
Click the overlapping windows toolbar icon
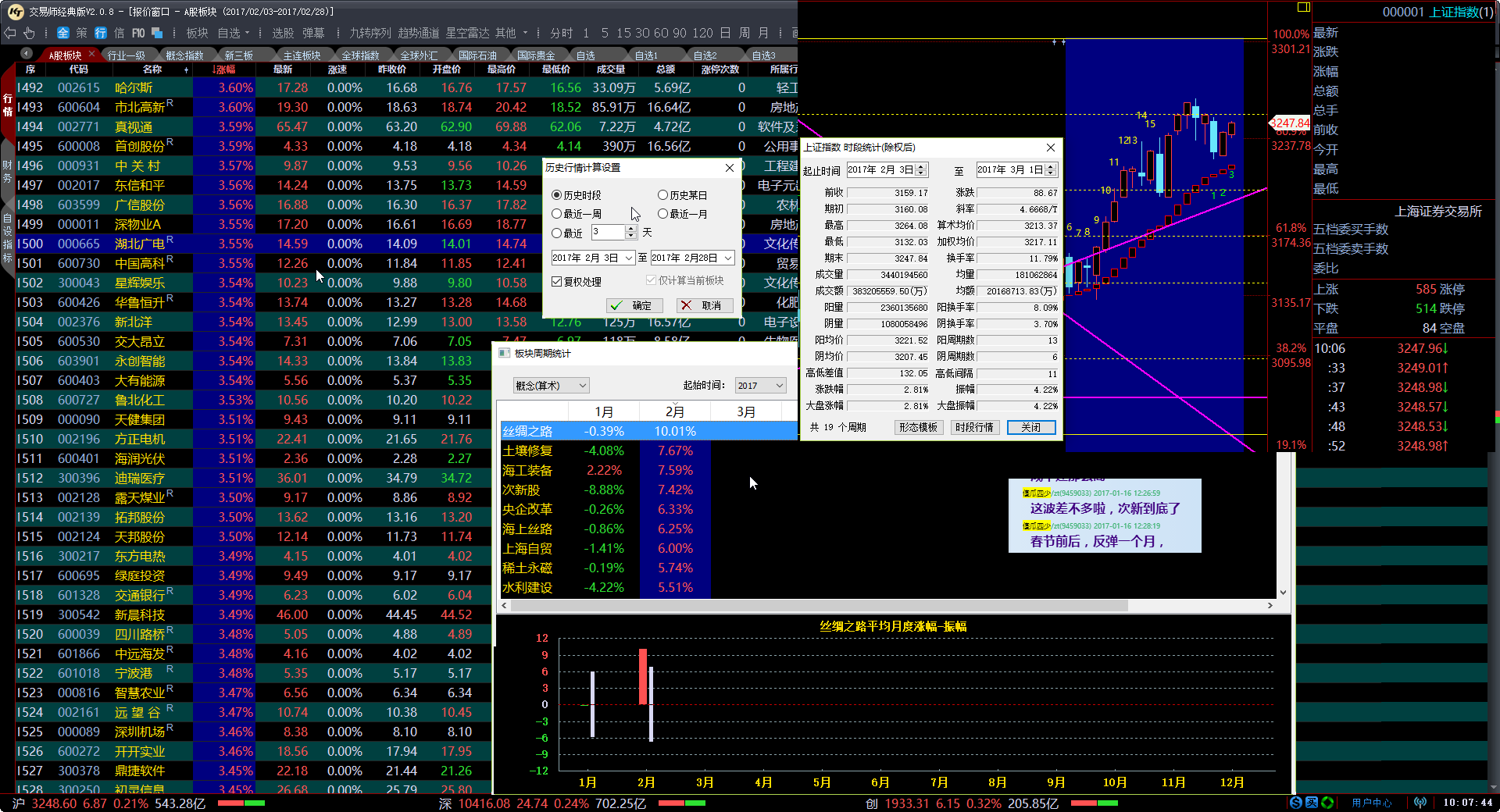click(157, 33)
